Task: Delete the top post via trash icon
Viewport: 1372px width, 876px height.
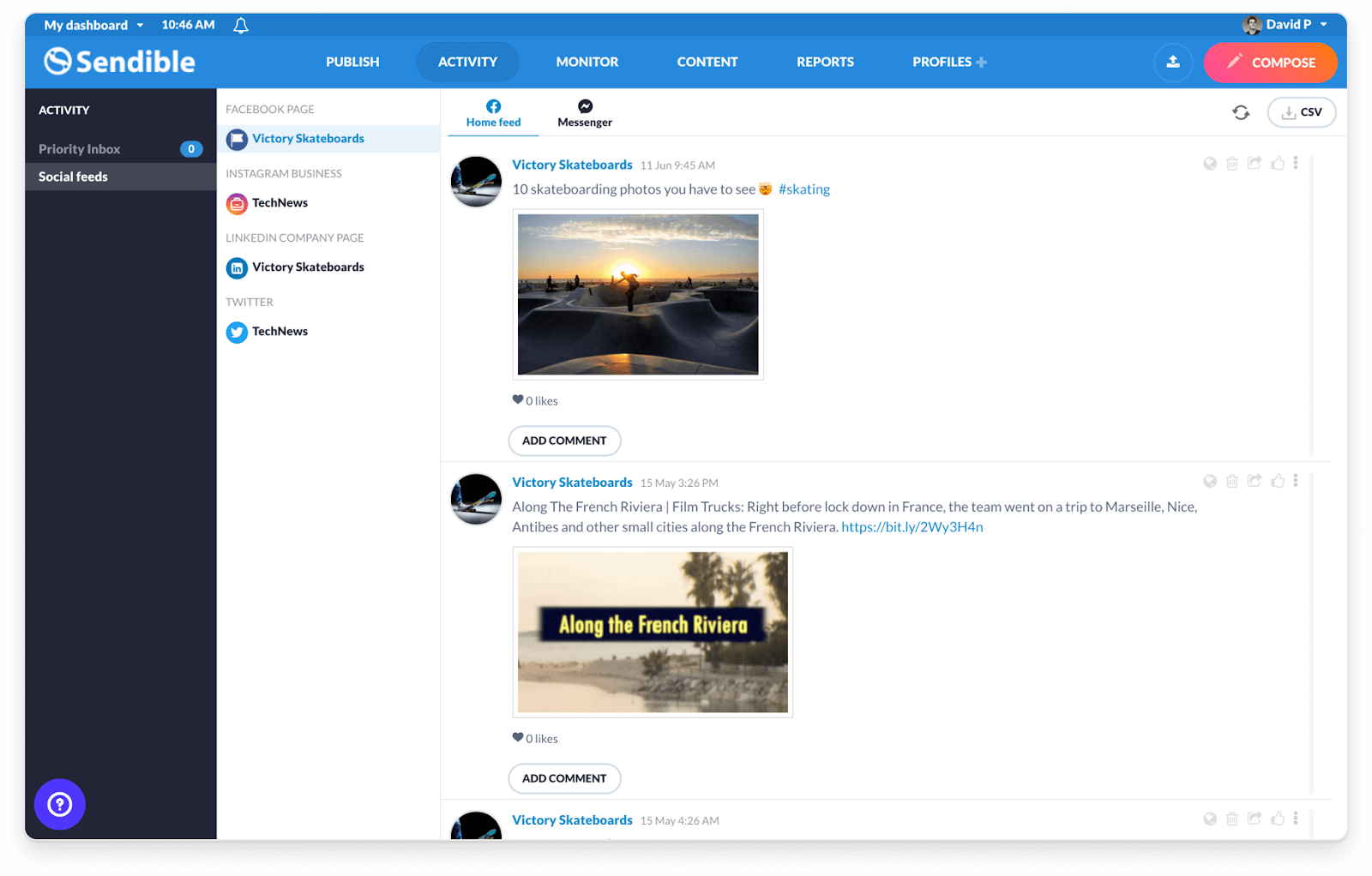Action: [1232, 163]
